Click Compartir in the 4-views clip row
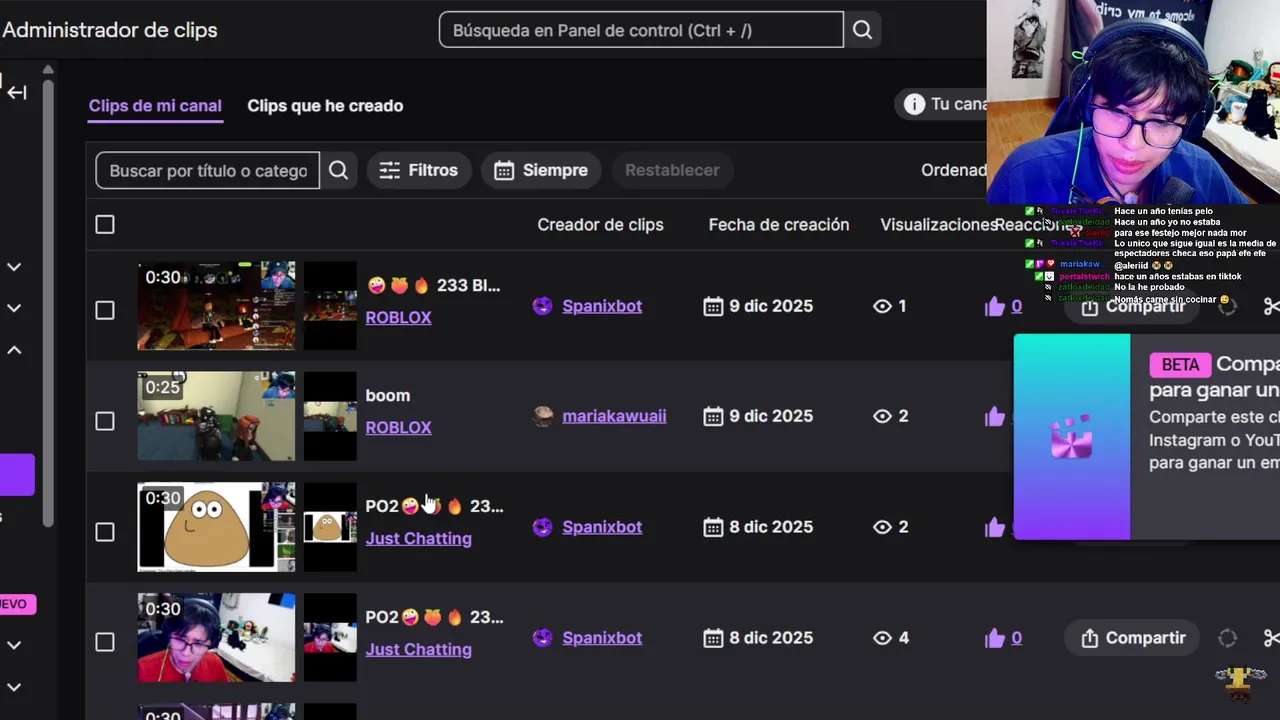The image size is (1280, 720). pos(1133,638)
